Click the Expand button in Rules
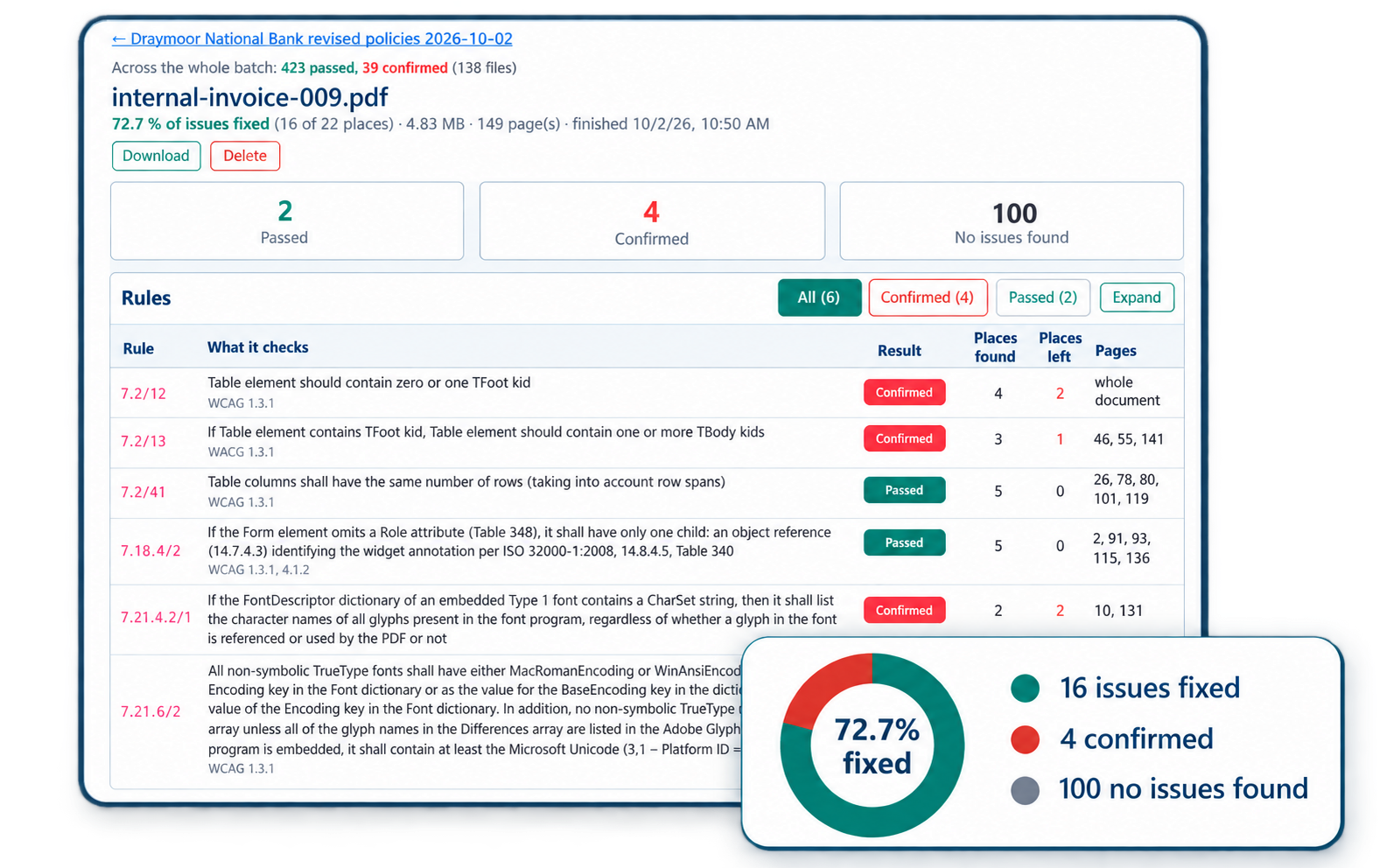 [x=1137, y=297]
